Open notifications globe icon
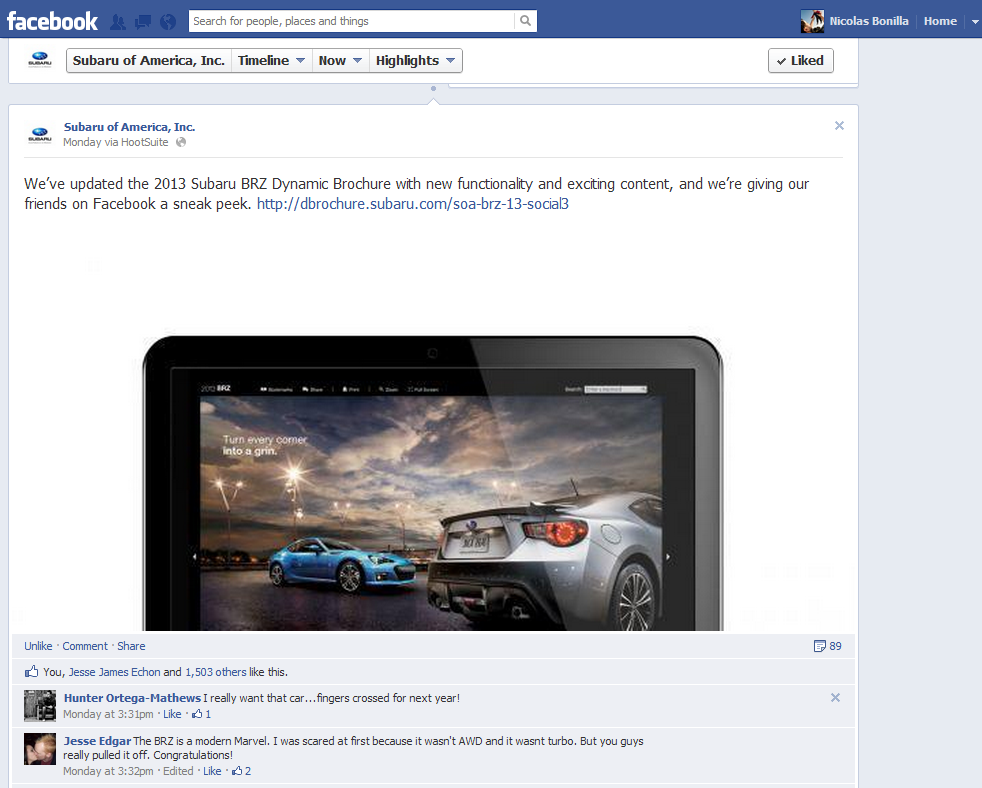Viewport: 982px width, 788px height. pos(168,22)
